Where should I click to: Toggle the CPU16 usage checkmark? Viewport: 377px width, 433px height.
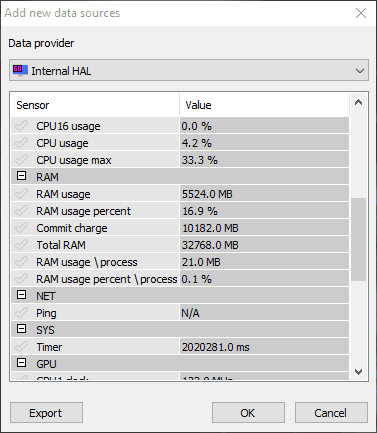pyautogui.click(x=21, y=126)
